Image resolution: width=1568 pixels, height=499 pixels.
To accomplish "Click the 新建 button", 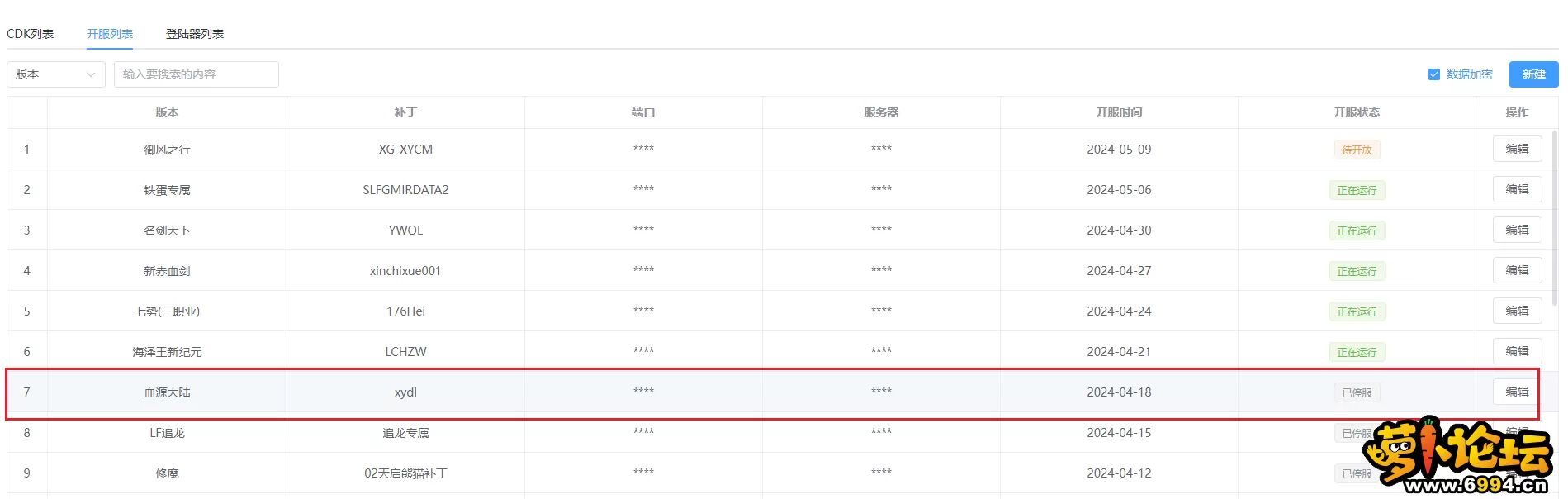I will pyautogui.click(x=1533, y=74).
